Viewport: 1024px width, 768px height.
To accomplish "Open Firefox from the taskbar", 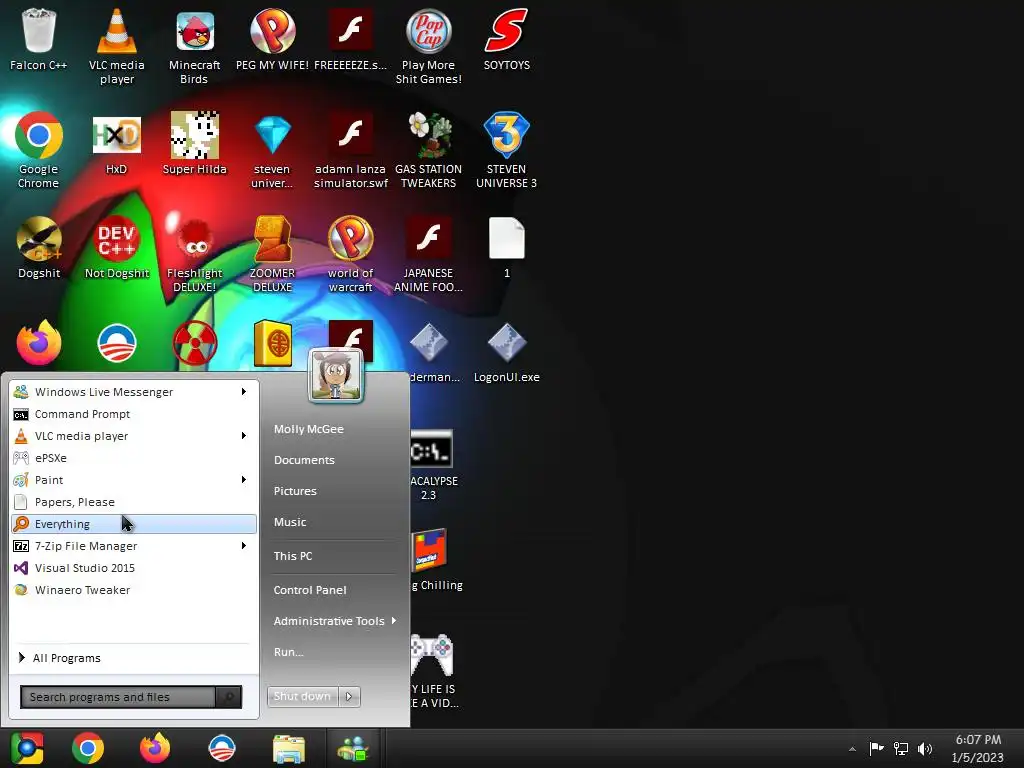I will pos(155,748).
